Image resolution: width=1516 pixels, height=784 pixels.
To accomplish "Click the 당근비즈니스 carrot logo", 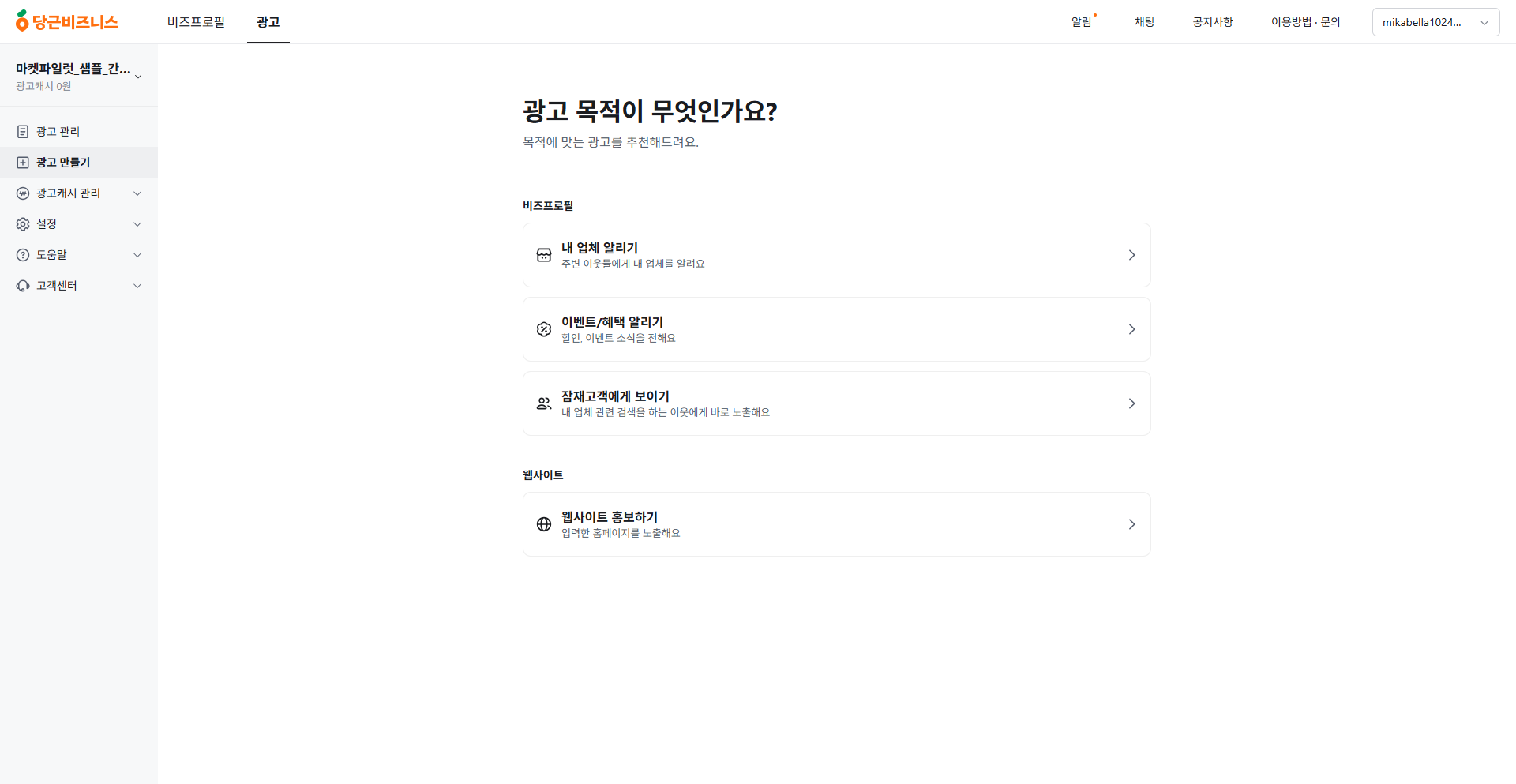I will pyautogui.click(x=67, y=21).
